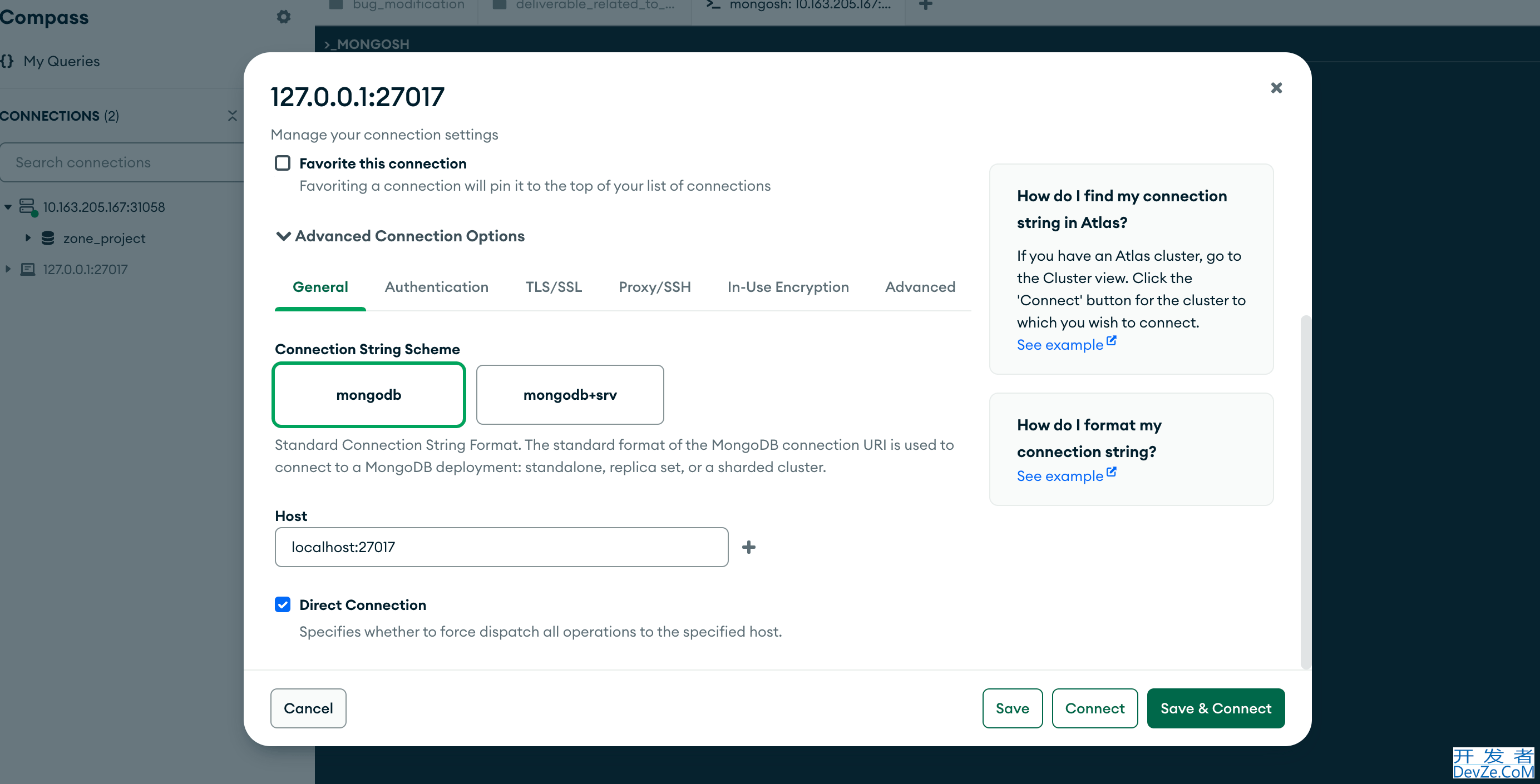Click the CONNECTIONS (2) heading
The width and height of the screenshot is (1540, 784).
(x=59, y=115)
